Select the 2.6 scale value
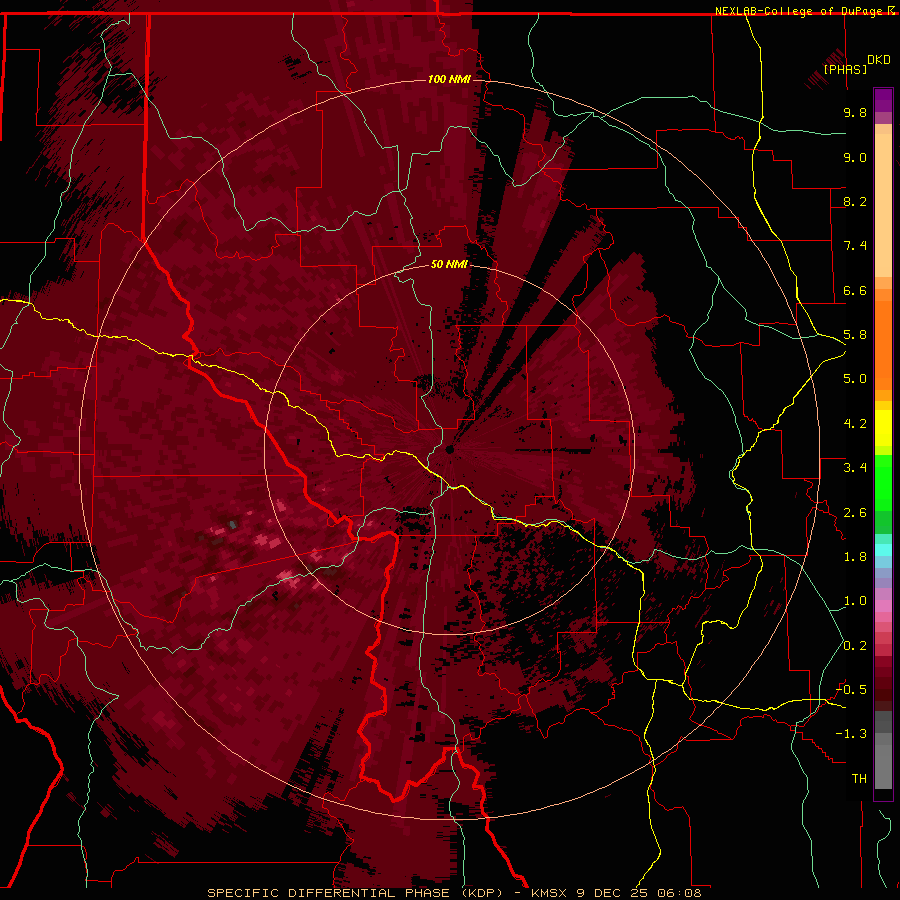900x900 pixels. tap(855, 513)
